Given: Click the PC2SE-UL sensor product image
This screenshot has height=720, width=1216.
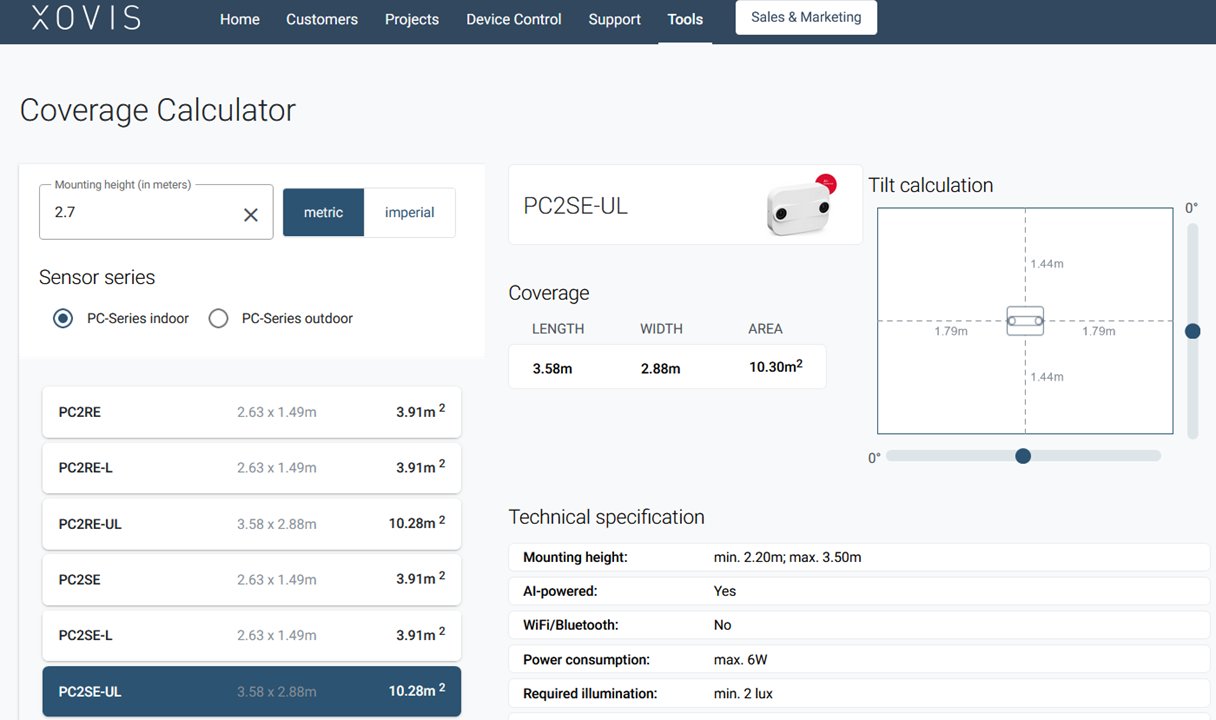Looking at the screenshot, I should (x=800, y=206).
